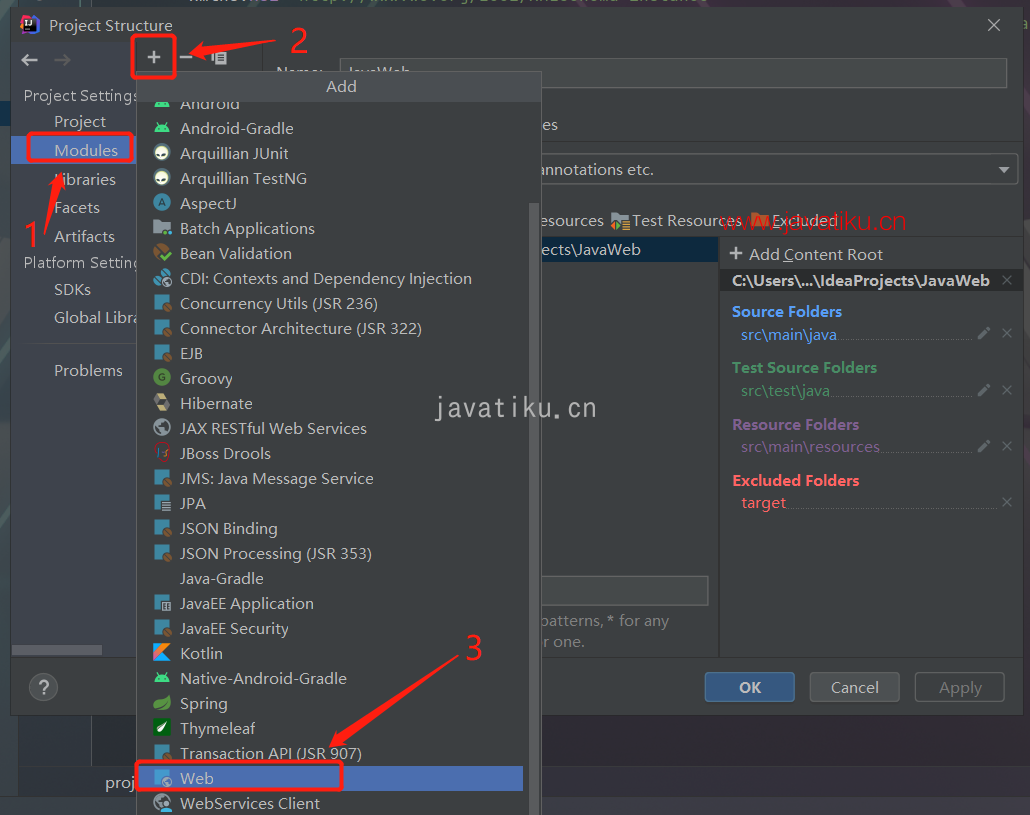Open Project under Project Settings
The width and height of the screenshot is (1030, 815).
click(79, 121)
